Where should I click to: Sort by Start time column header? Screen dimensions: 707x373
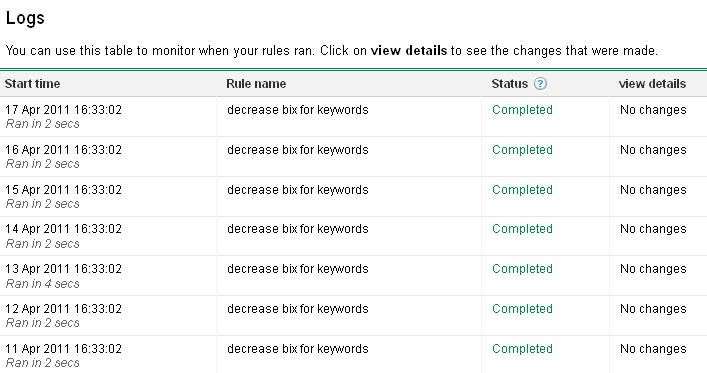32,83
